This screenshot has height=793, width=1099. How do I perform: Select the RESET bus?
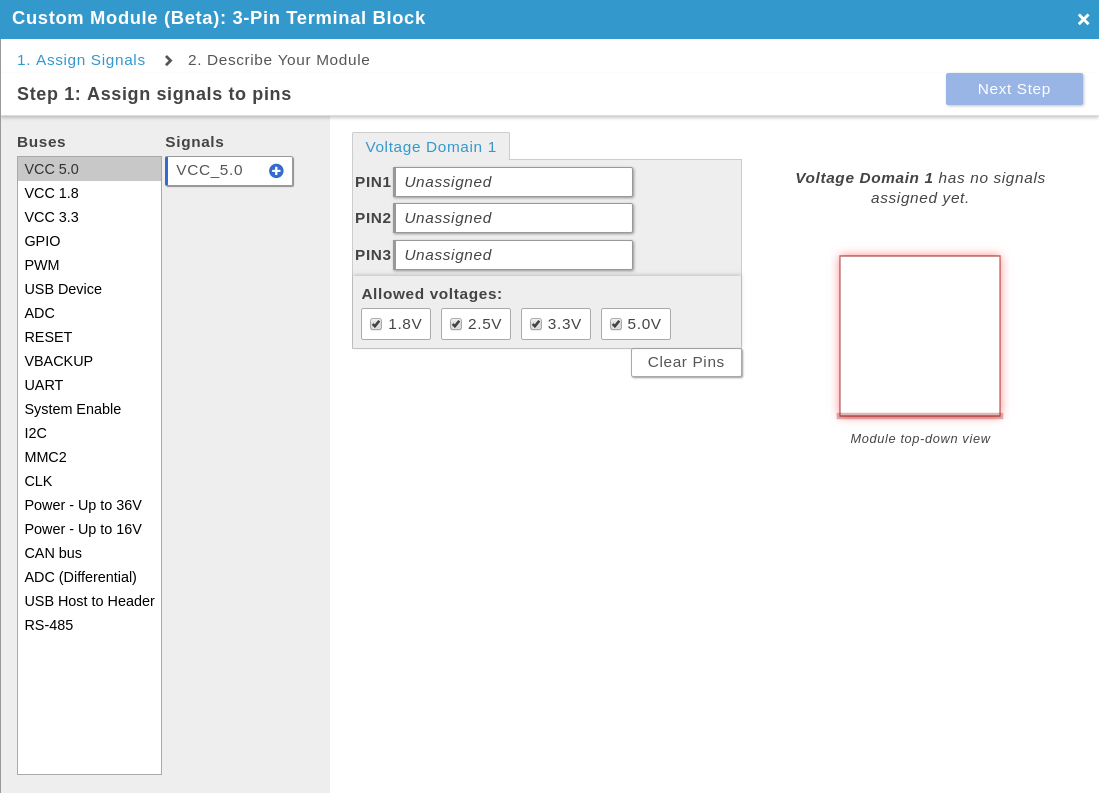(x=90, y=337)
